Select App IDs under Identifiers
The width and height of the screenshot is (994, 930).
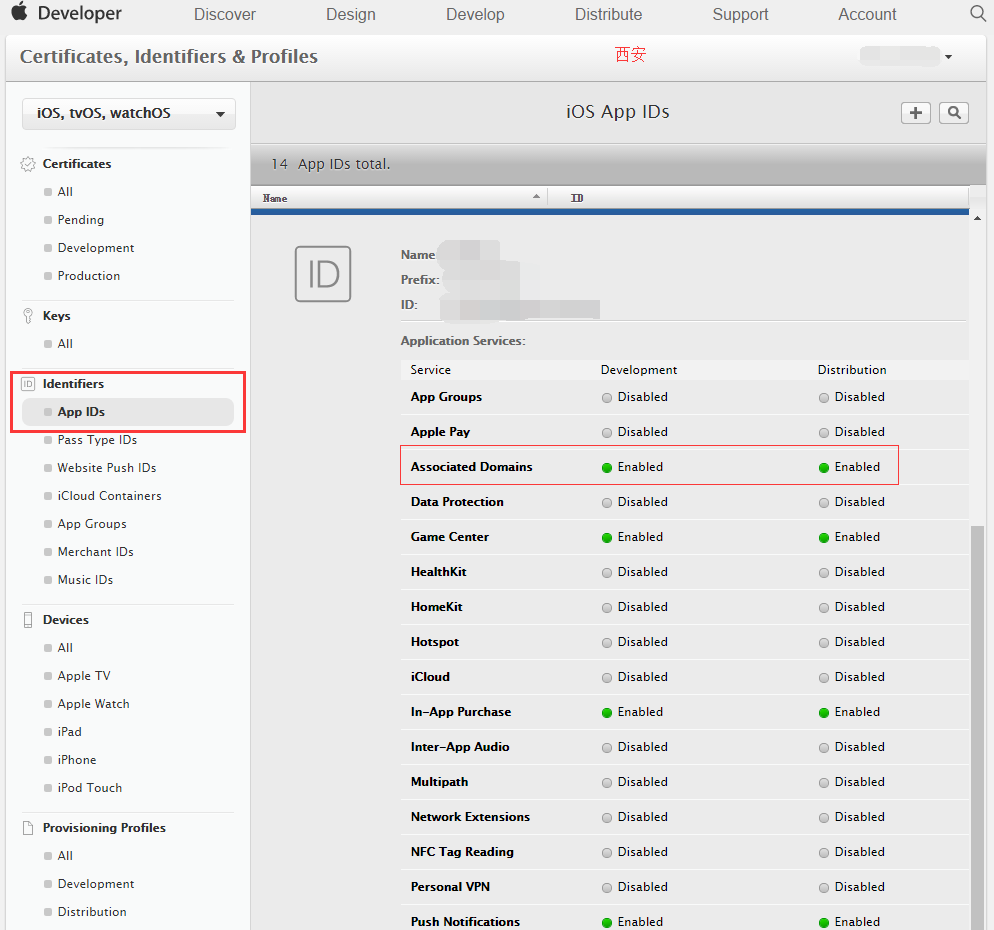pyautogui.click(x=81, y=412)
